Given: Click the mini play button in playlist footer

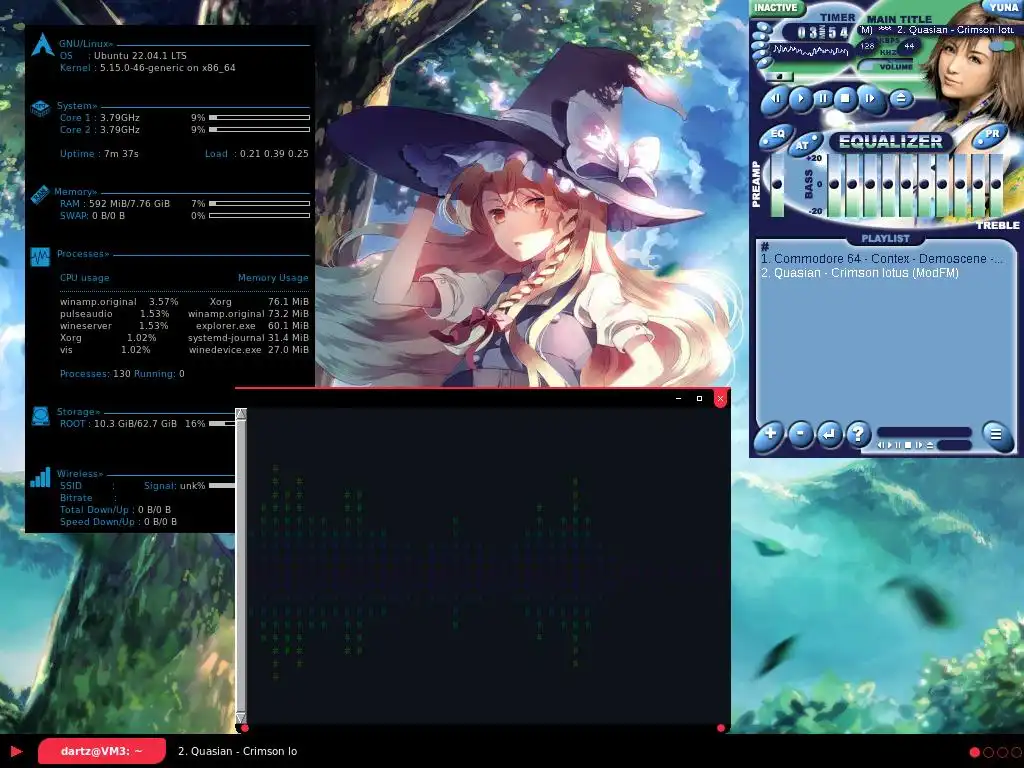Looking at the screenshot, I should pos(889,445).
